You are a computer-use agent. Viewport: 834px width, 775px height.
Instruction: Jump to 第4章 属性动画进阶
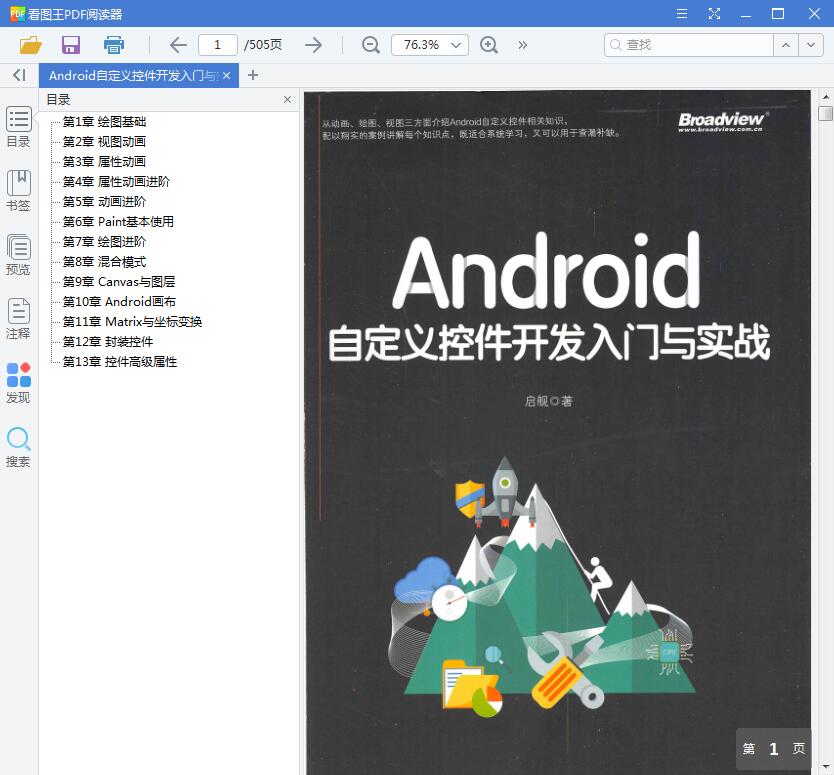tap(116, 182)
